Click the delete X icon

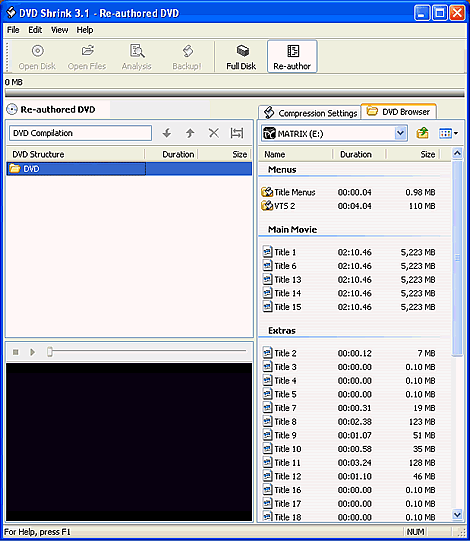click(214, 133)
